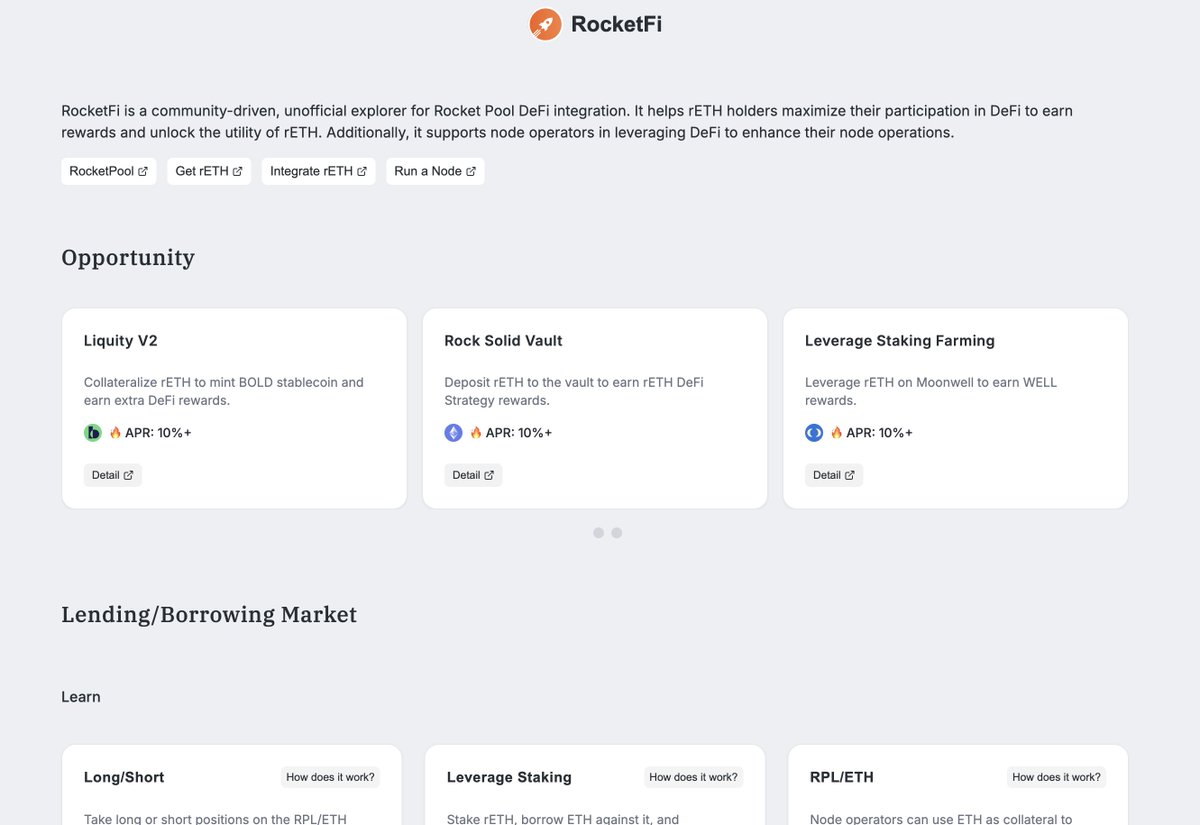Image resolution: width=1200 pixels, height=825 pixels.
Task: Click How does it work on Leverage Staking card
Action: (x=693, y=776)
